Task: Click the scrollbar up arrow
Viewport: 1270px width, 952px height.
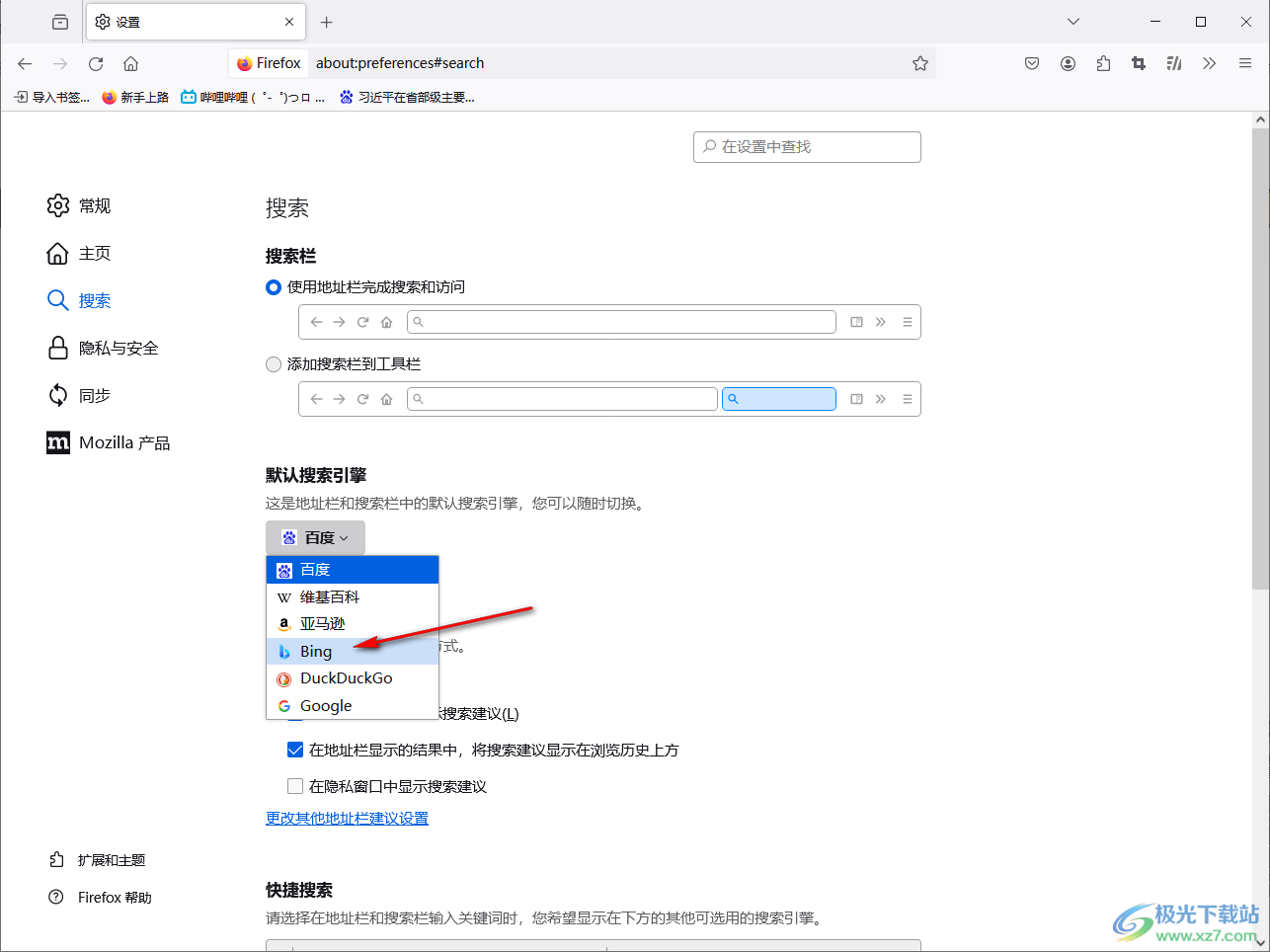Action: click(x=1260, y=119)
